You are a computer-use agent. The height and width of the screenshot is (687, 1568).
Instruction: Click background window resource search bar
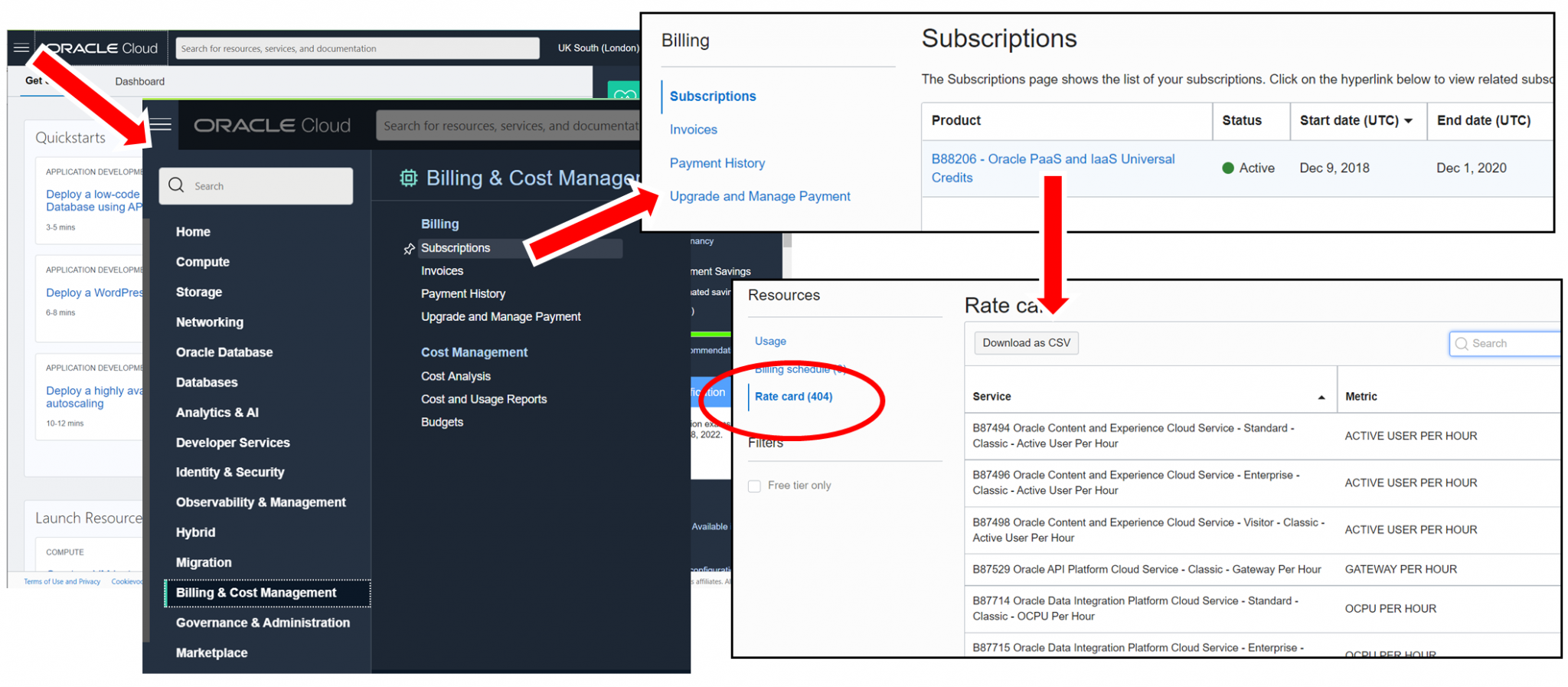pos(358,48)
